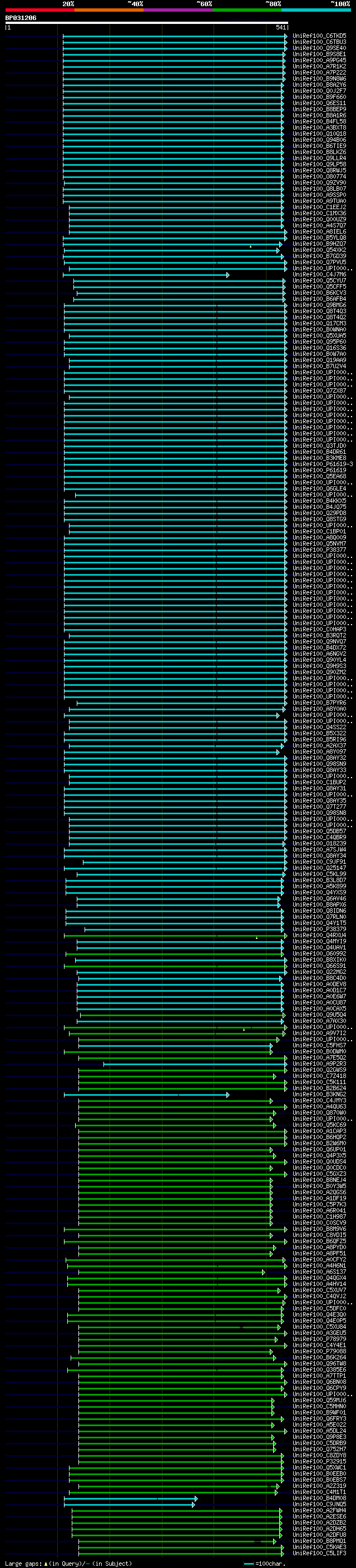Select the UniRef100_B7U2V4 label
This screenshot has height=1568, width=356.
pyautogui.click(x=319, y=367)
